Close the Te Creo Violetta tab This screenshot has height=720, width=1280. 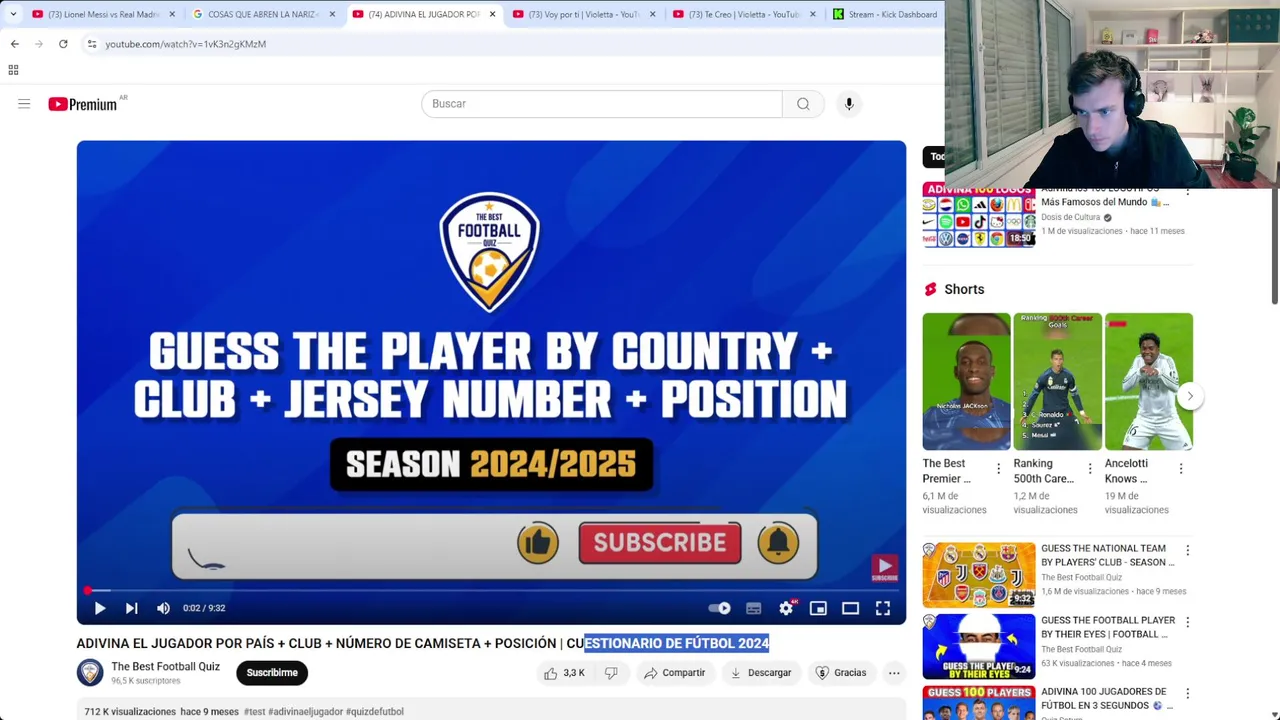tap(812, 14)
